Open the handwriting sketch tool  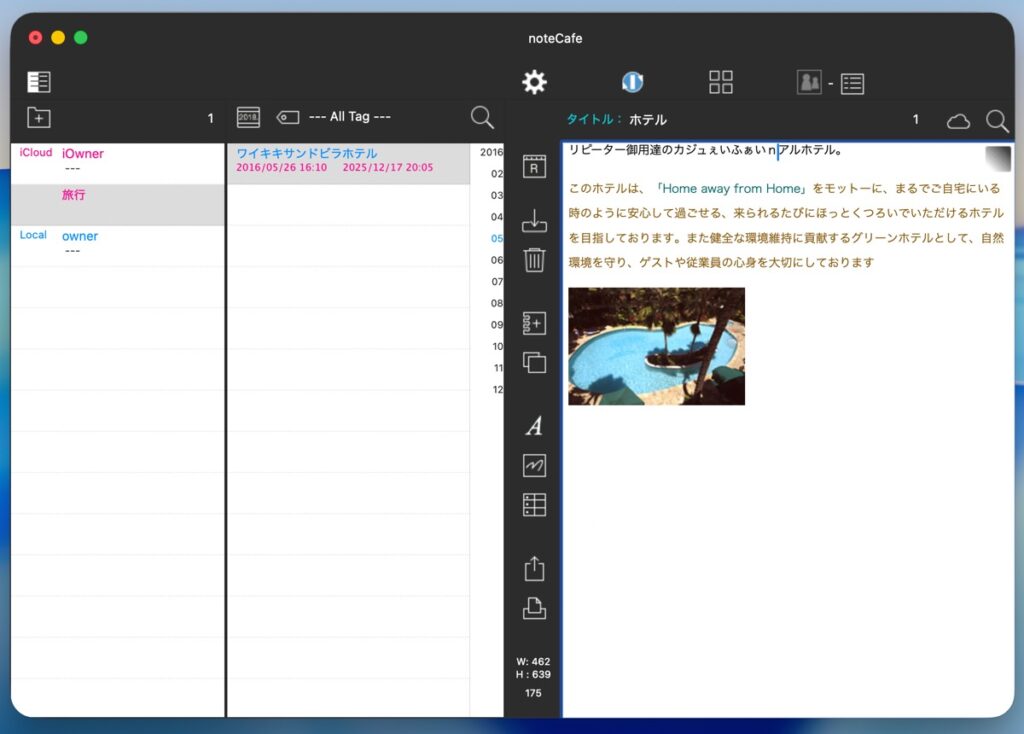pyautogui.click(x=535, y=465)
